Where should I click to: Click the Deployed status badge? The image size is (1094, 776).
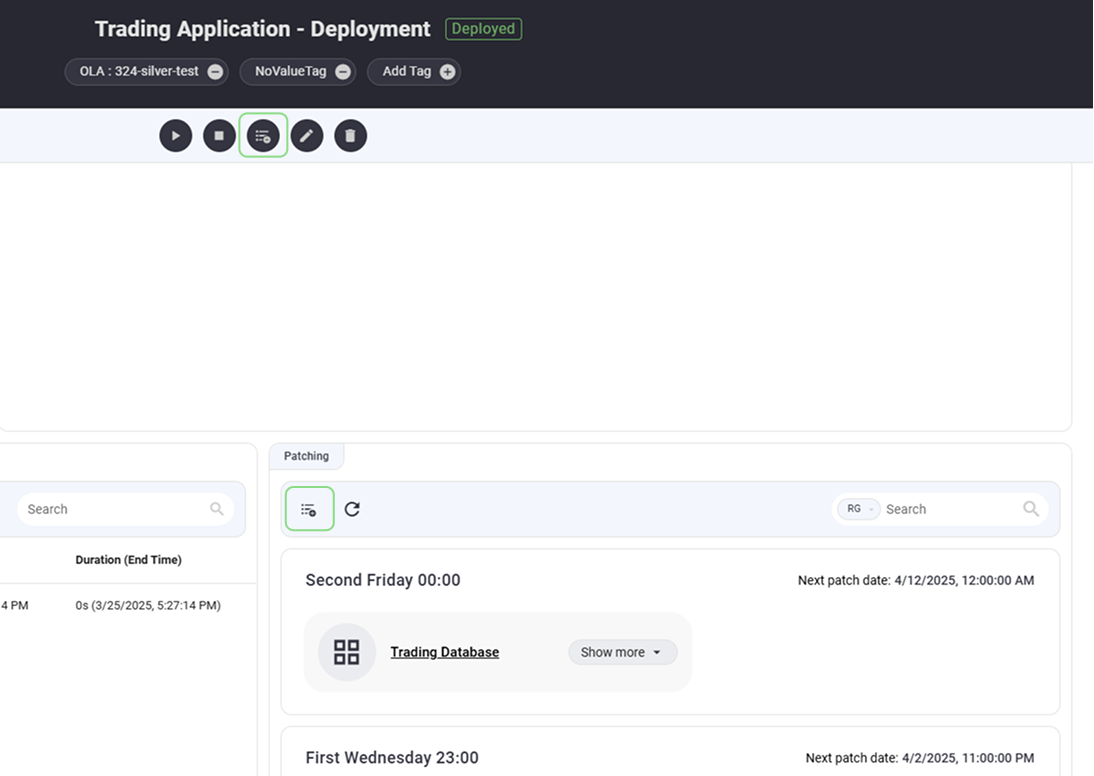click(483, 29)
